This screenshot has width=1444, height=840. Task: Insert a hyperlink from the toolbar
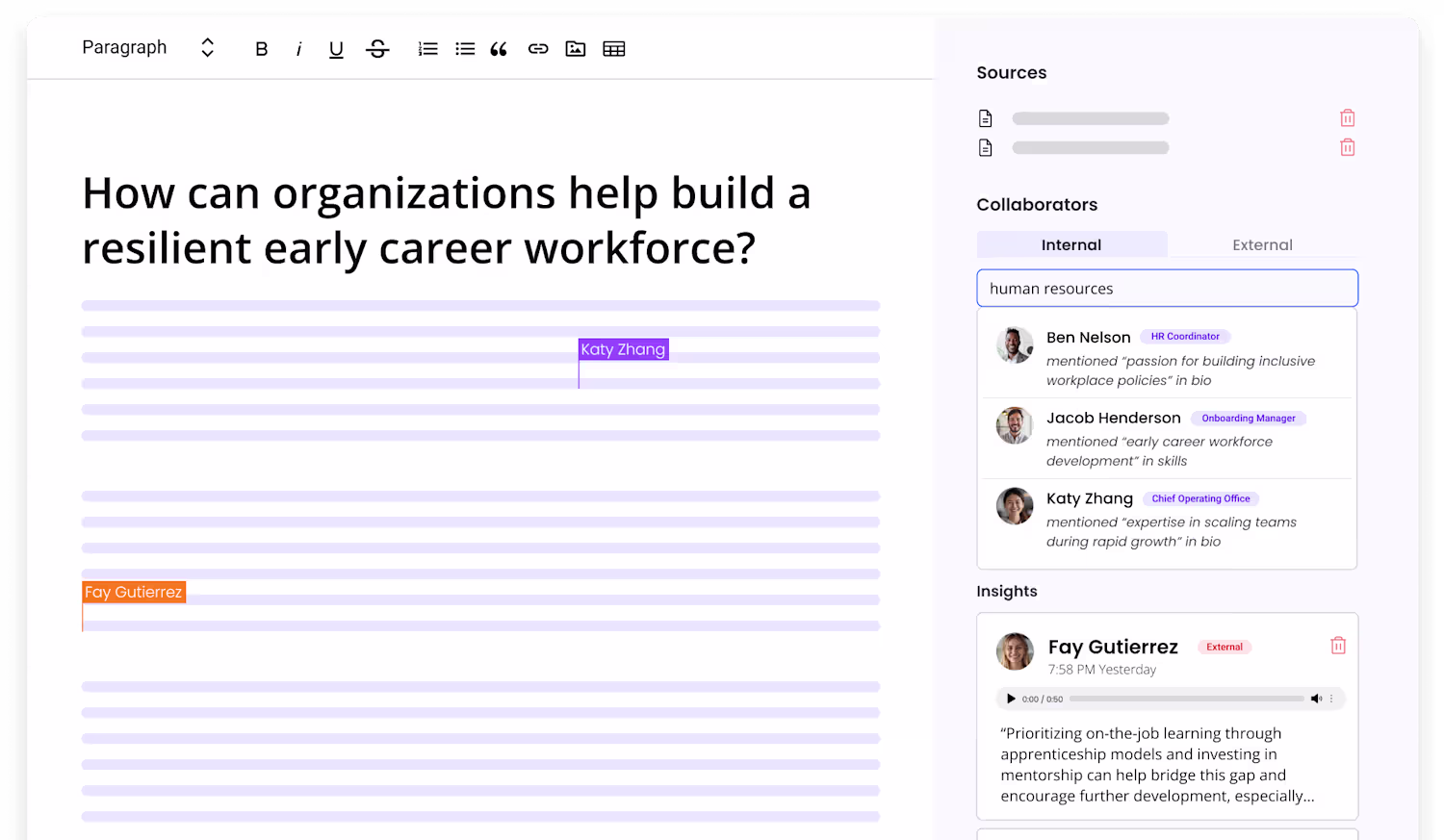(x=538, y=49)
